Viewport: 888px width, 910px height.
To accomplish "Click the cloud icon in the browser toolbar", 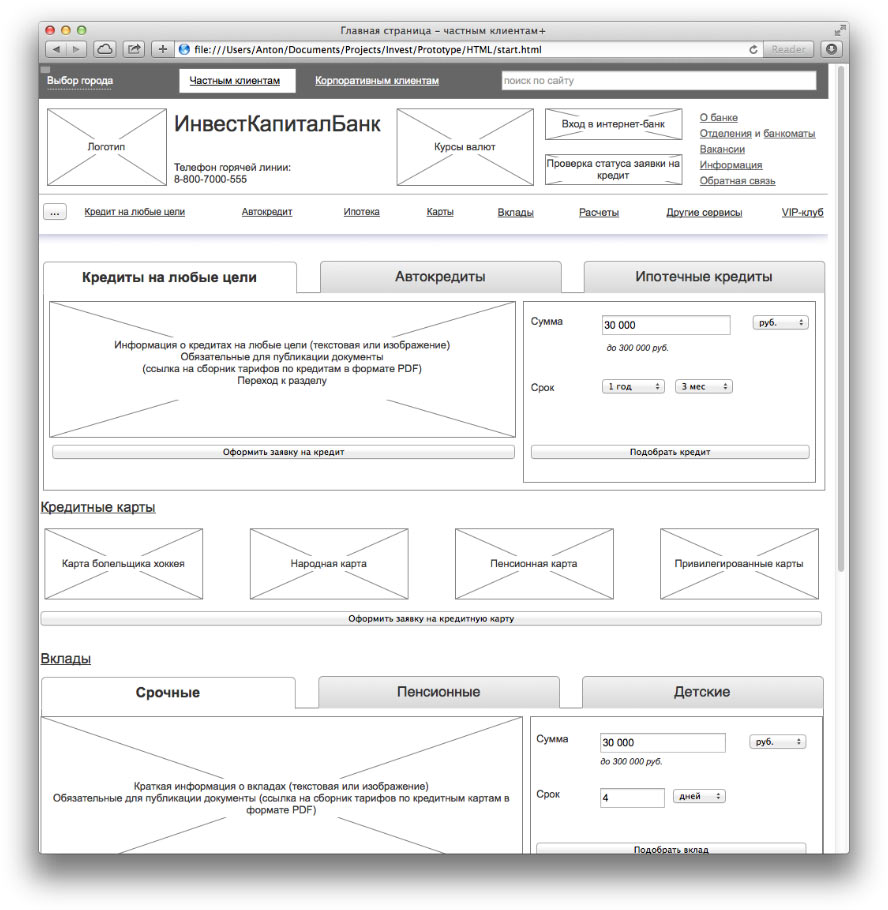I will tap(104, 48).
